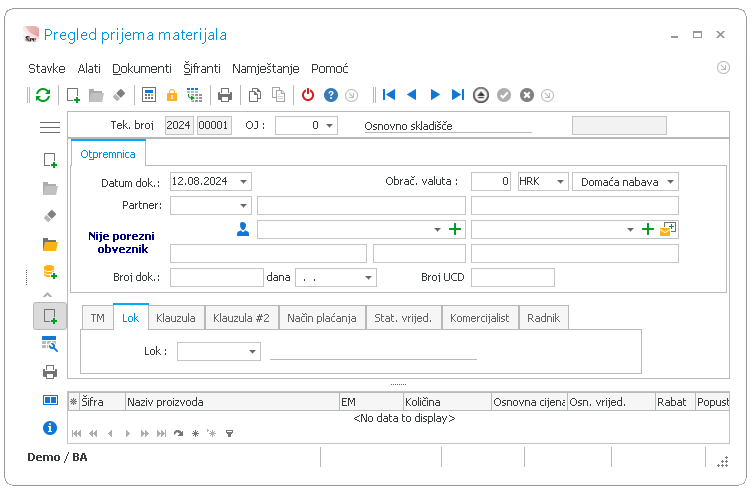The image size is (753, 494).
Task: Open the Datum dok. date picker dropdown
Action: (243, 182)
